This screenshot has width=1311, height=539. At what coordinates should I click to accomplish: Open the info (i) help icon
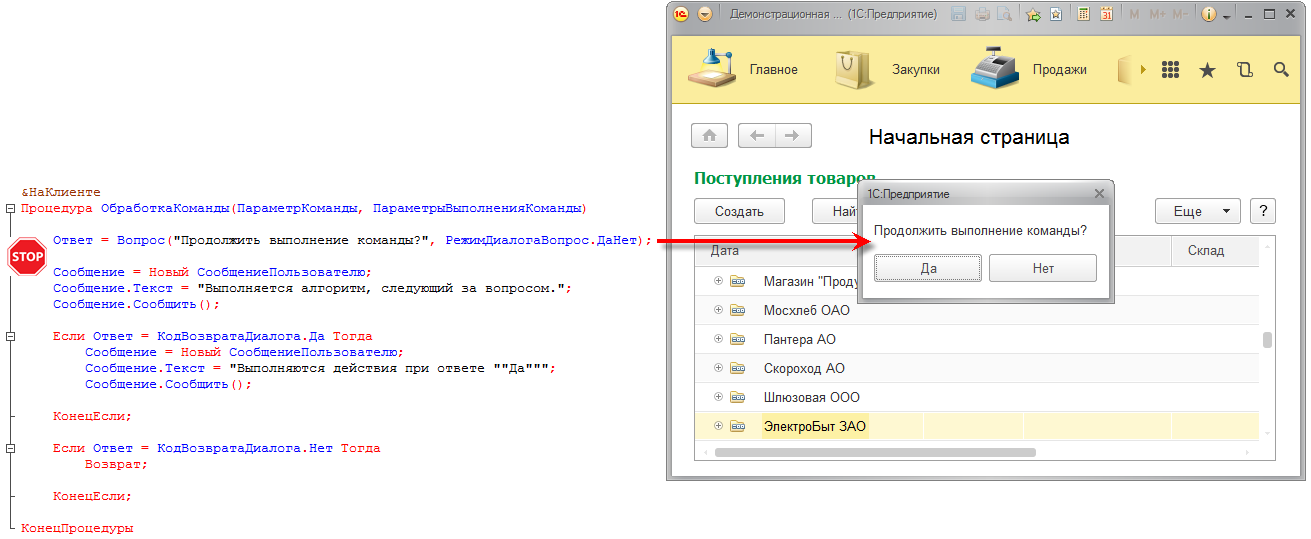coord(1208,14)
